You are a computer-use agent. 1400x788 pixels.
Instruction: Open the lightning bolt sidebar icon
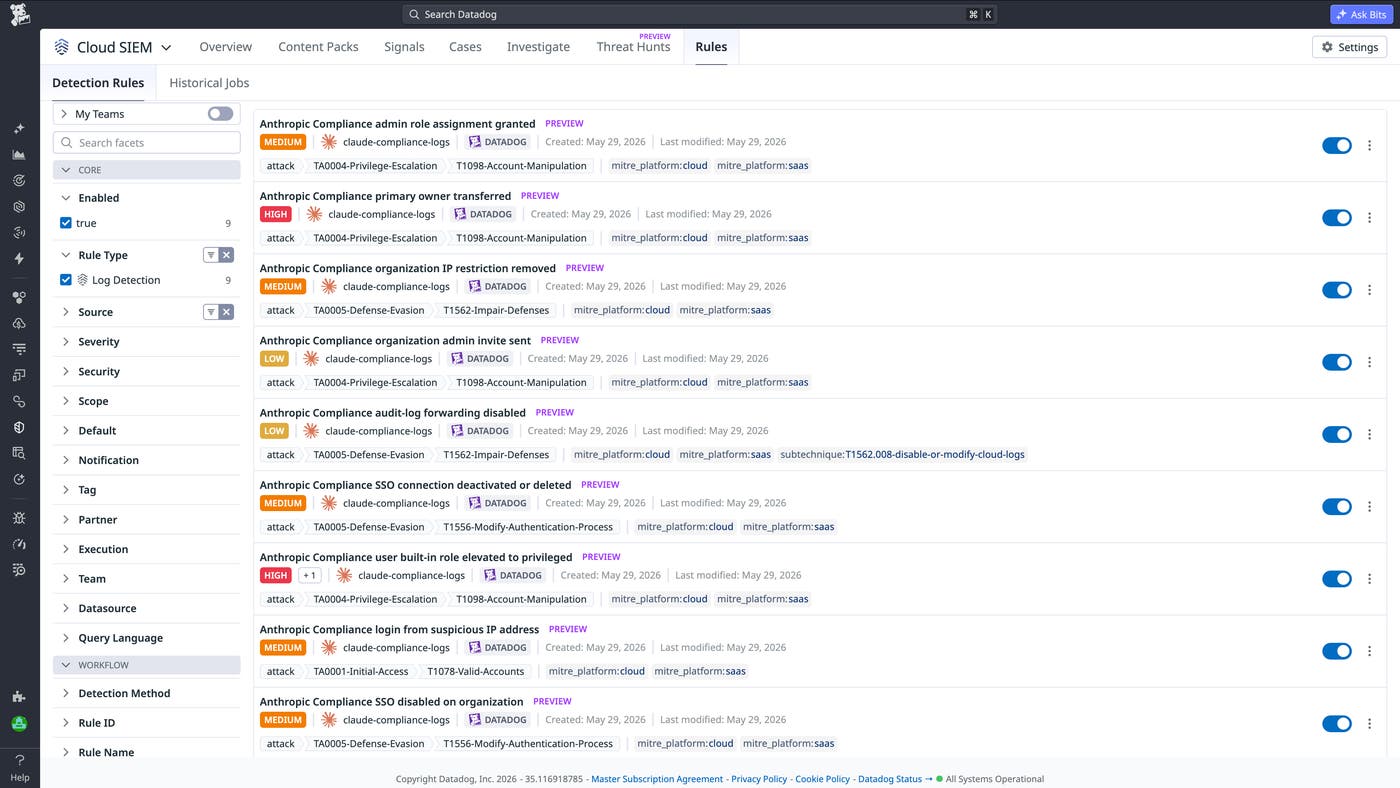(x=19, y=259)
